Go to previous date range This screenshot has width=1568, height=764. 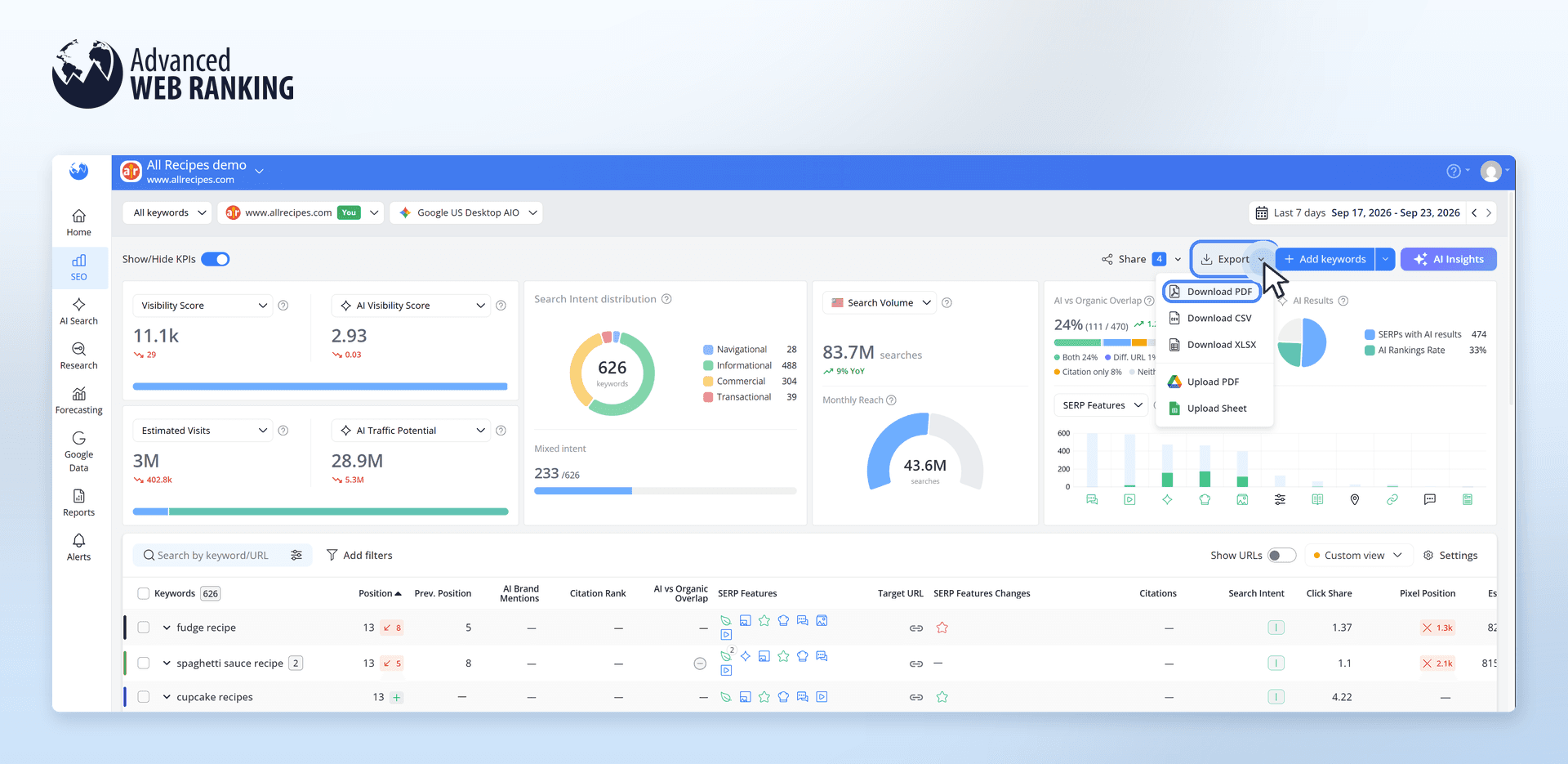coord(1474,213)
